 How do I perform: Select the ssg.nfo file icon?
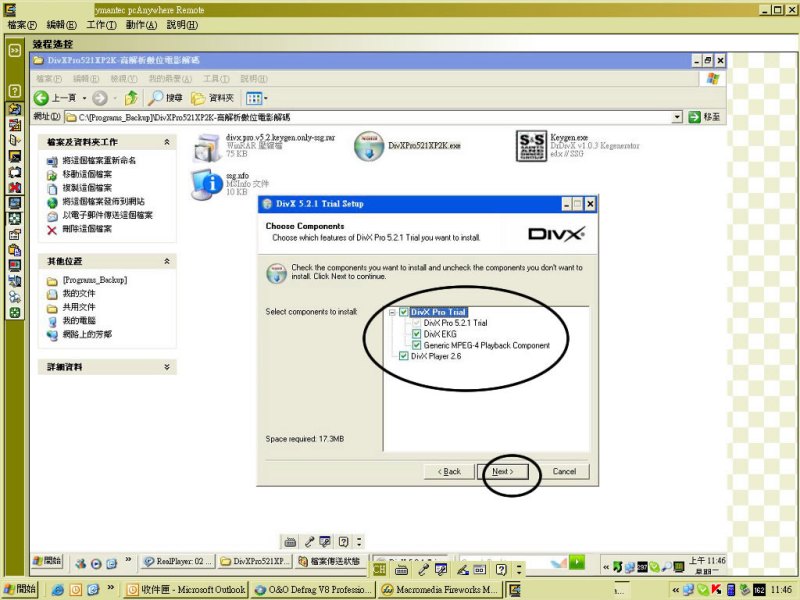point(207,184)
